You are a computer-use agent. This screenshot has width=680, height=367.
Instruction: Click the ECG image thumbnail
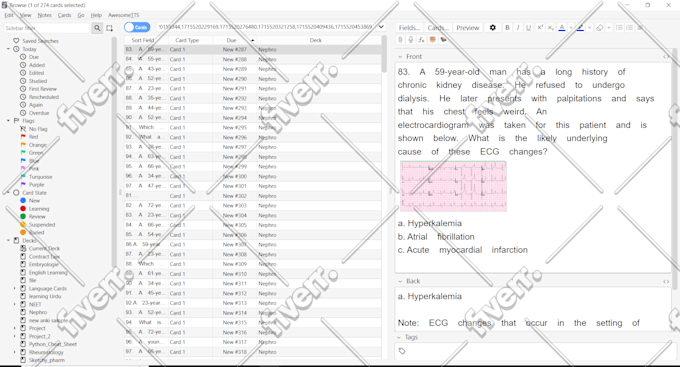(453, 186)
